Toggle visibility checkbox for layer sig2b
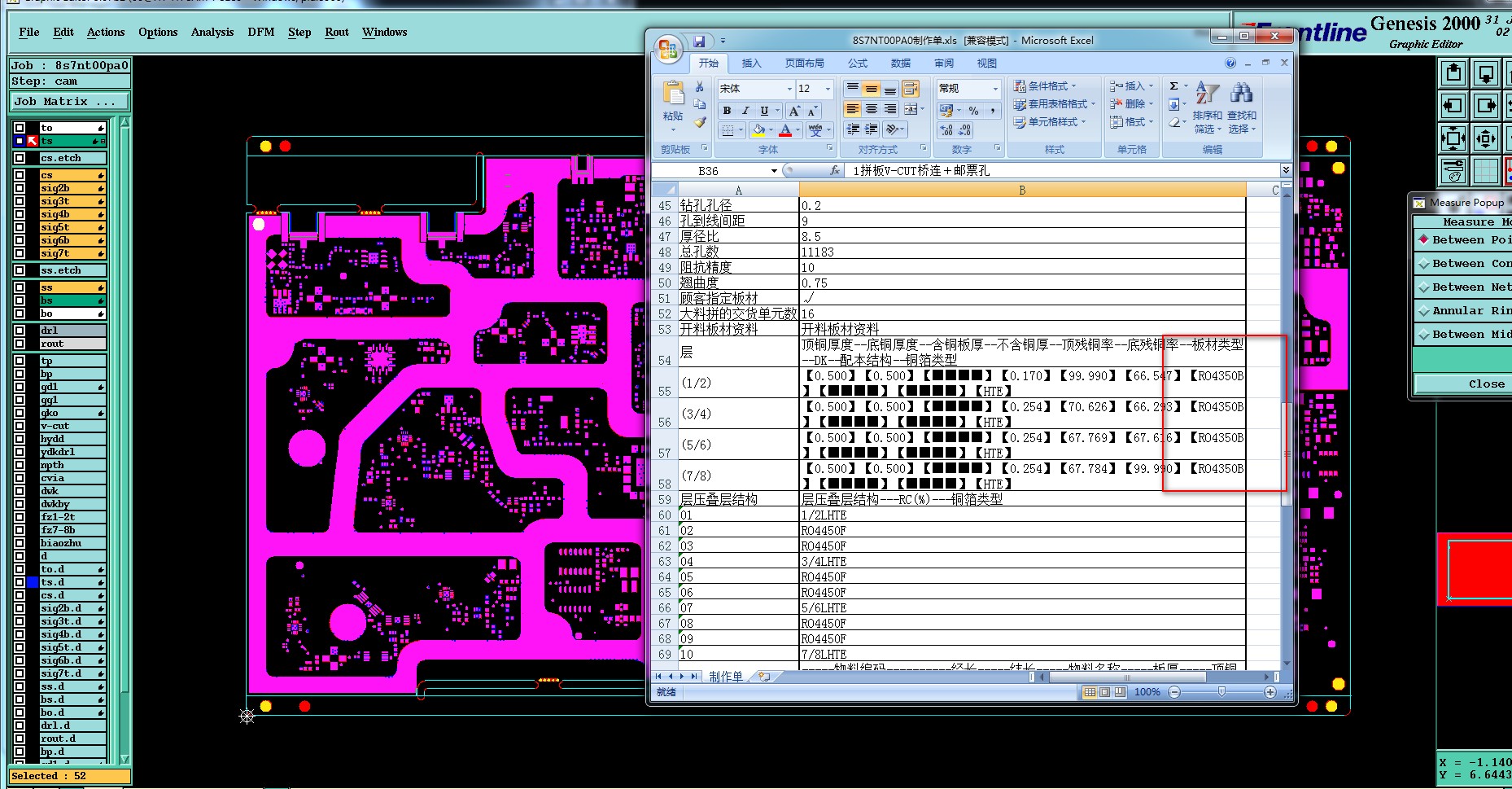This screenshot has height=789, width=1512. click(20, 188)
